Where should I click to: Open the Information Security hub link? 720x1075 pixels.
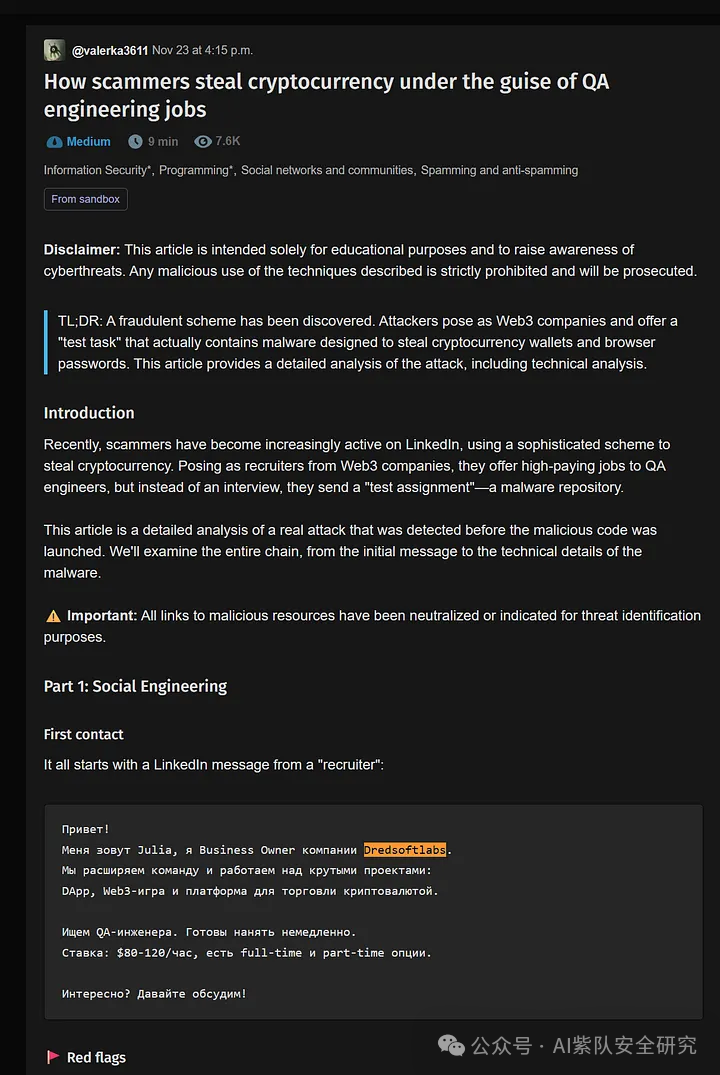pos(97,170)
